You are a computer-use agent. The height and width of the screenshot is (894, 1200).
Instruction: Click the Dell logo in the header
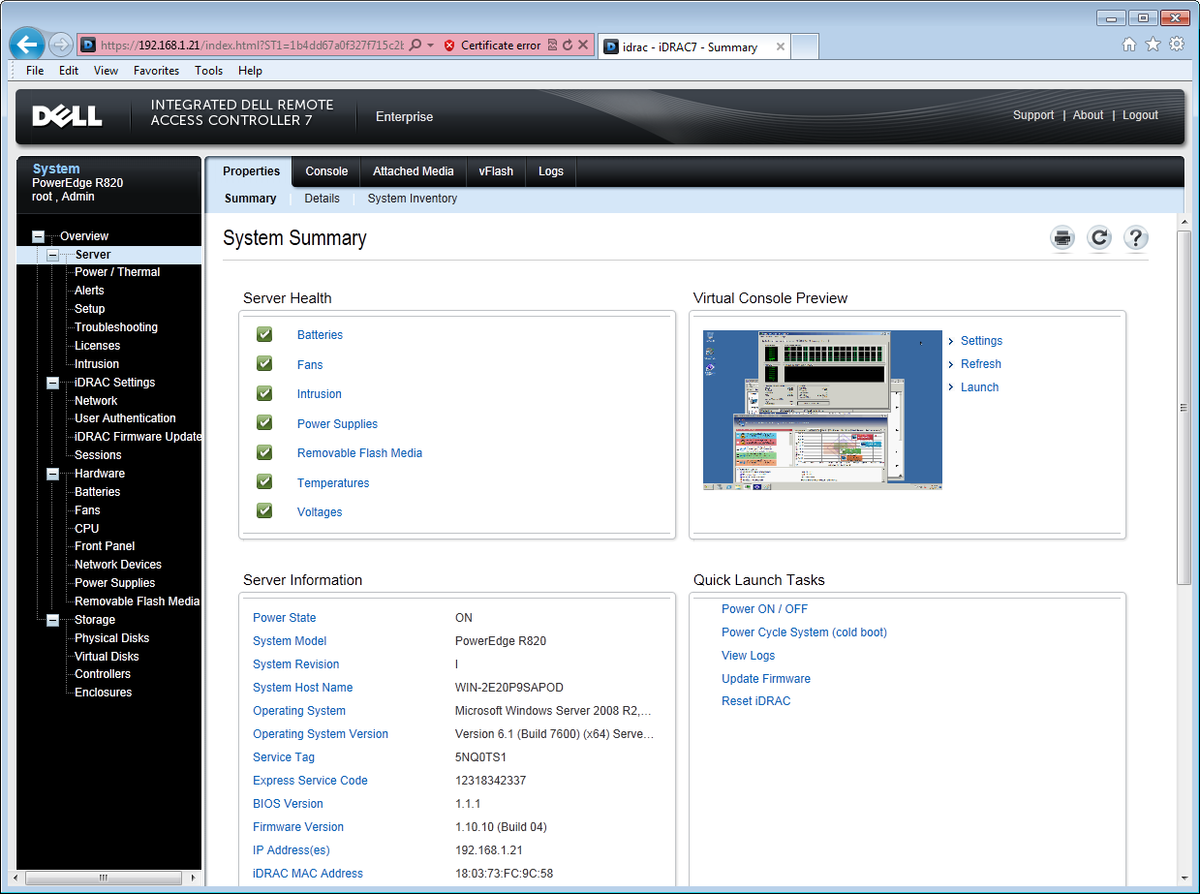(x=66, y=116)
